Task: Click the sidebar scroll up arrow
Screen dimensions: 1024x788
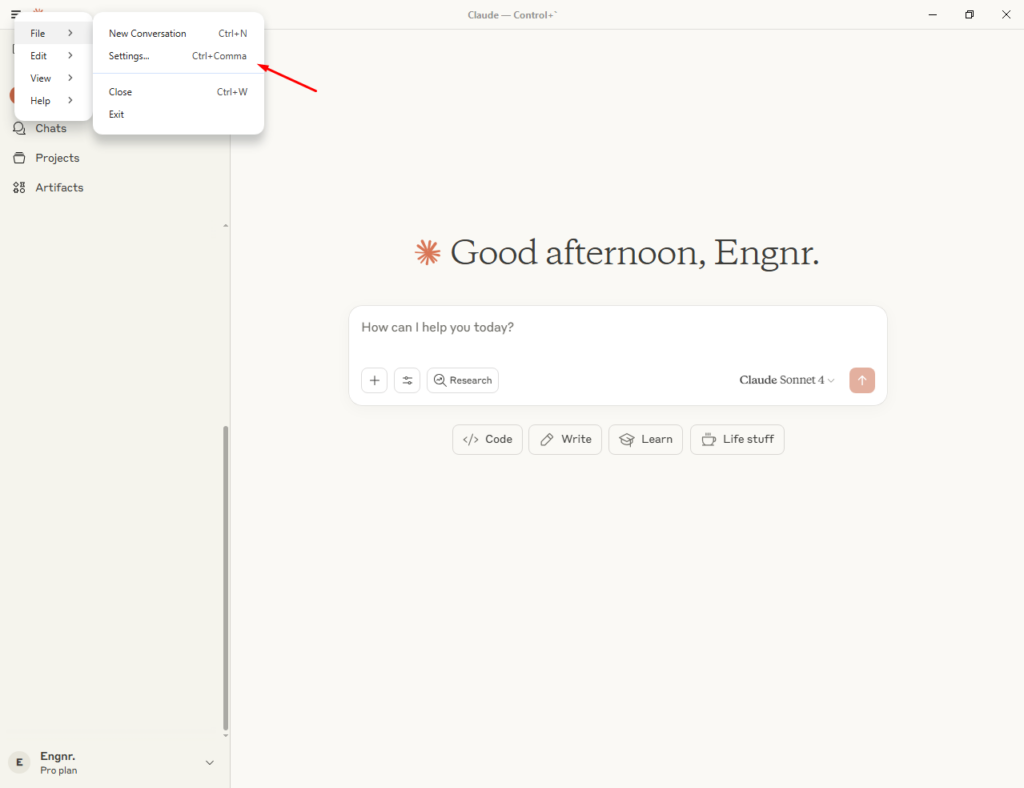Action: click(x=225, y=226)
